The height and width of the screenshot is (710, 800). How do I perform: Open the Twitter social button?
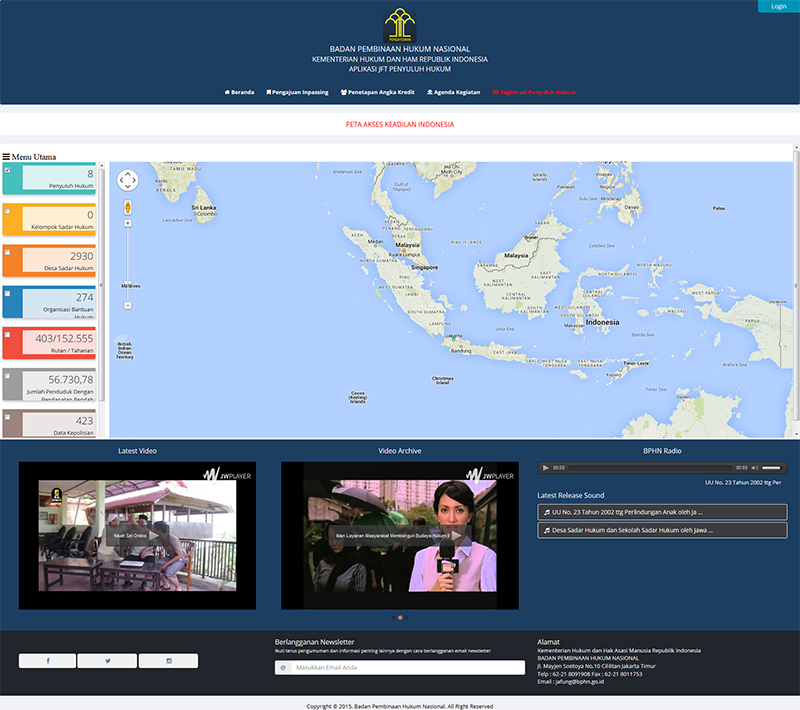(108, 661)
